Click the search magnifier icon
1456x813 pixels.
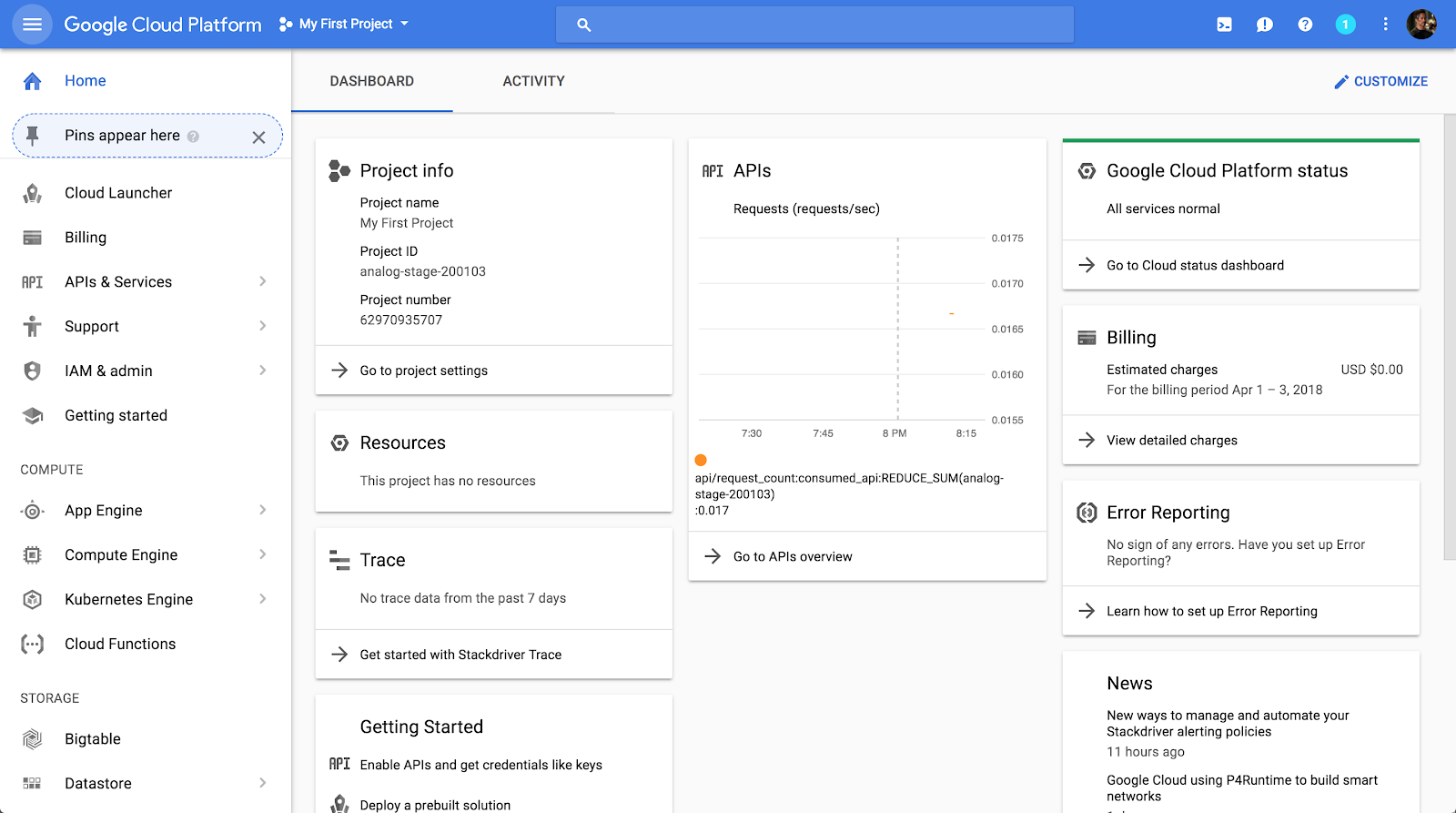click(584, 25)
